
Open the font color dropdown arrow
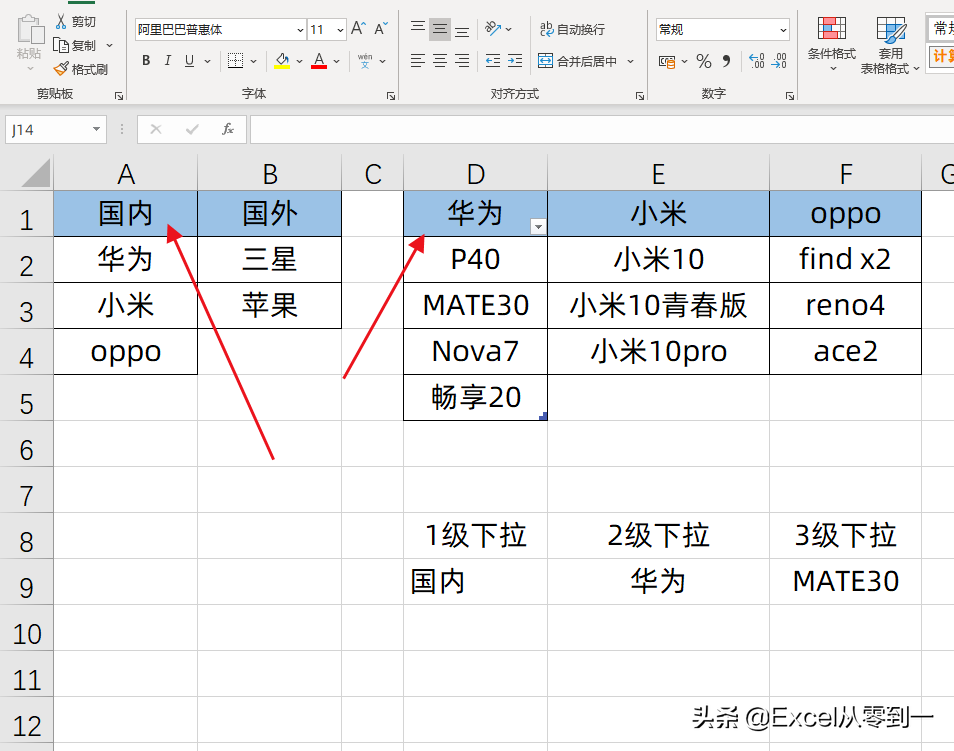[336, 61]
